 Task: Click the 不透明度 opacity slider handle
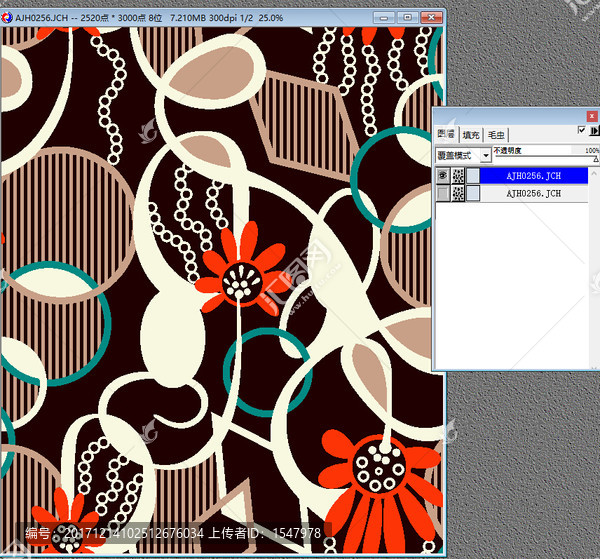tap(596, 159)
